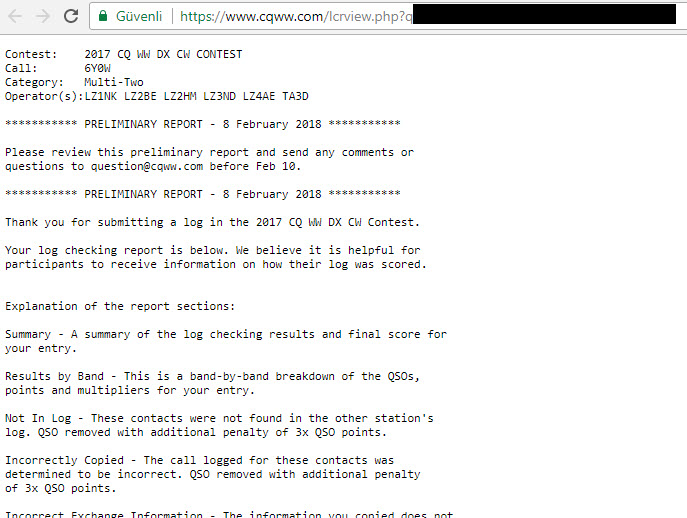
Task: Click the 2017 CQ WW DX CW CONTEST title
Action: click(163, 54)
